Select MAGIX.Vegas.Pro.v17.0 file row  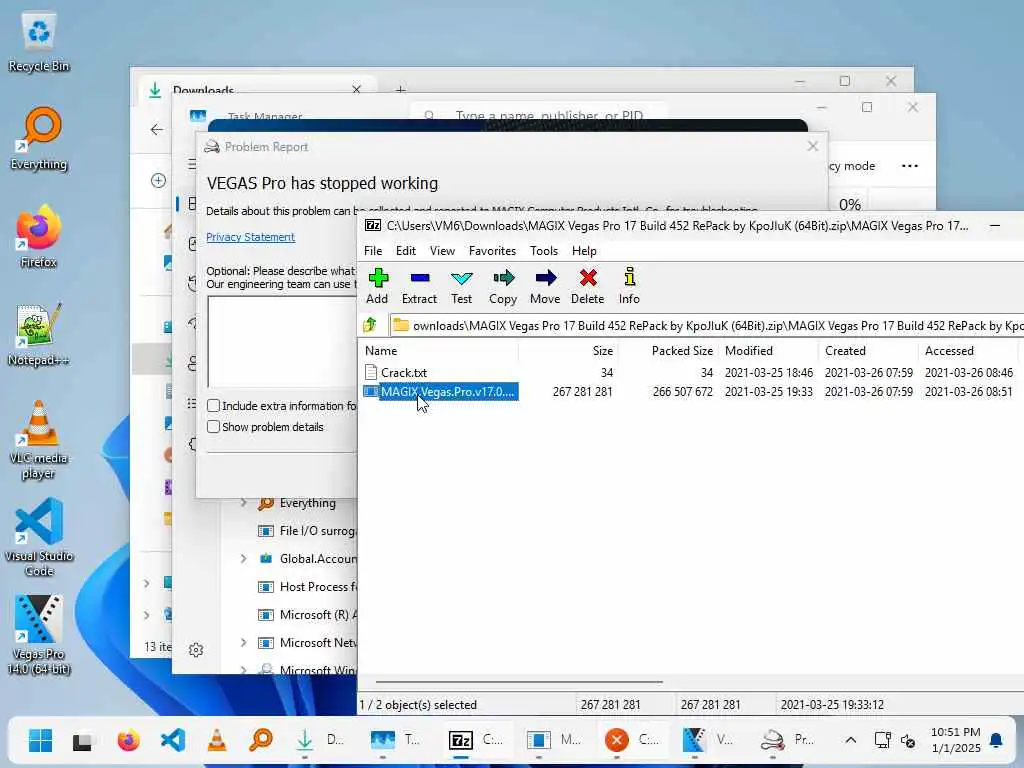click(689, 391)
